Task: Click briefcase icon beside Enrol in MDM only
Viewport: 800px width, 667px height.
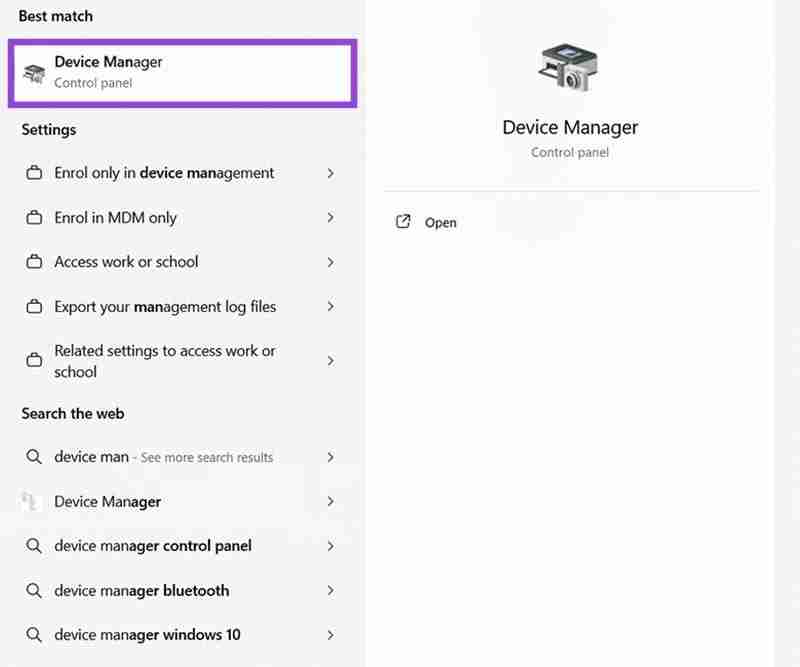Action: click(34, 217)
